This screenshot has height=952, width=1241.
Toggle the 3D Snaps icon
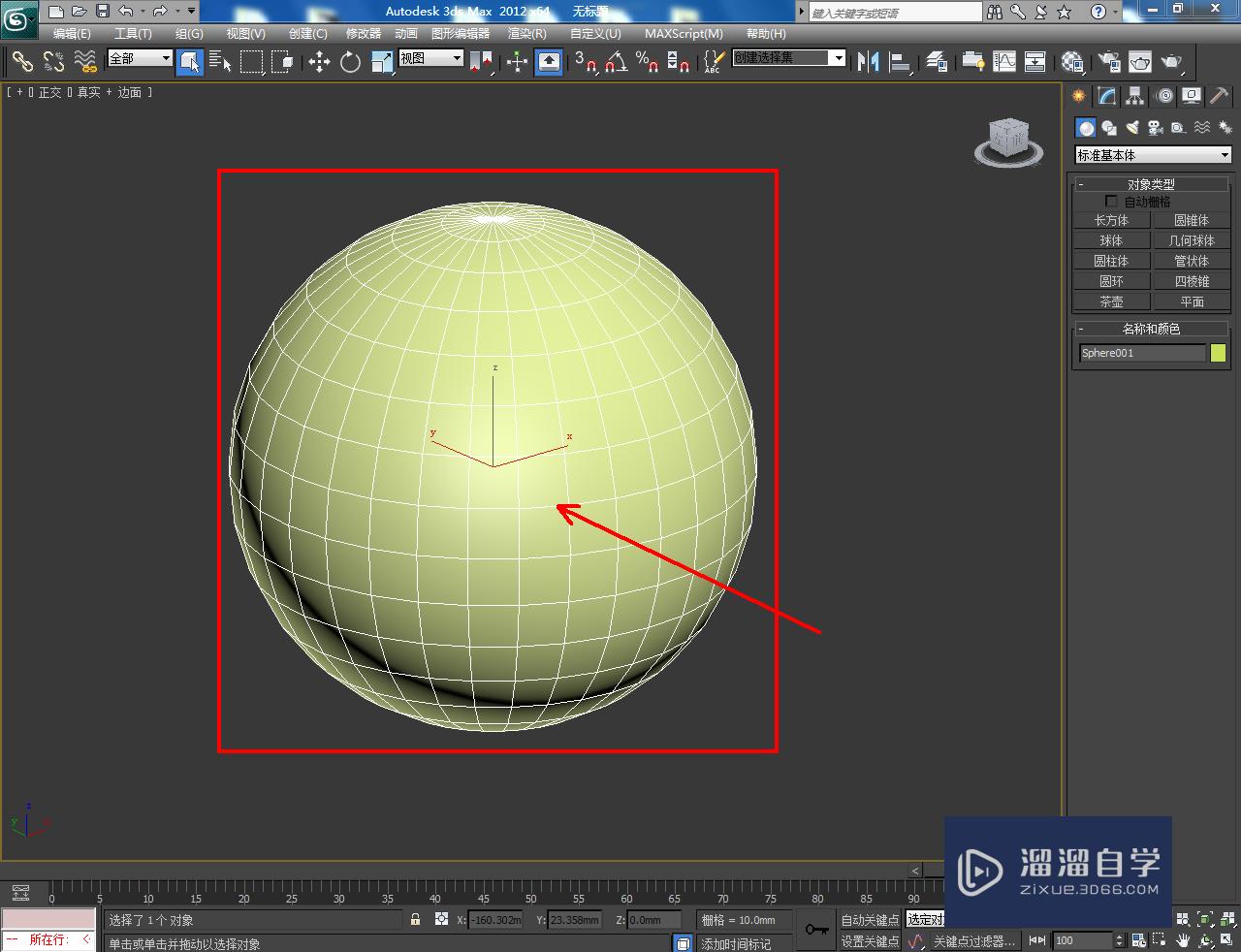[586, 62]
